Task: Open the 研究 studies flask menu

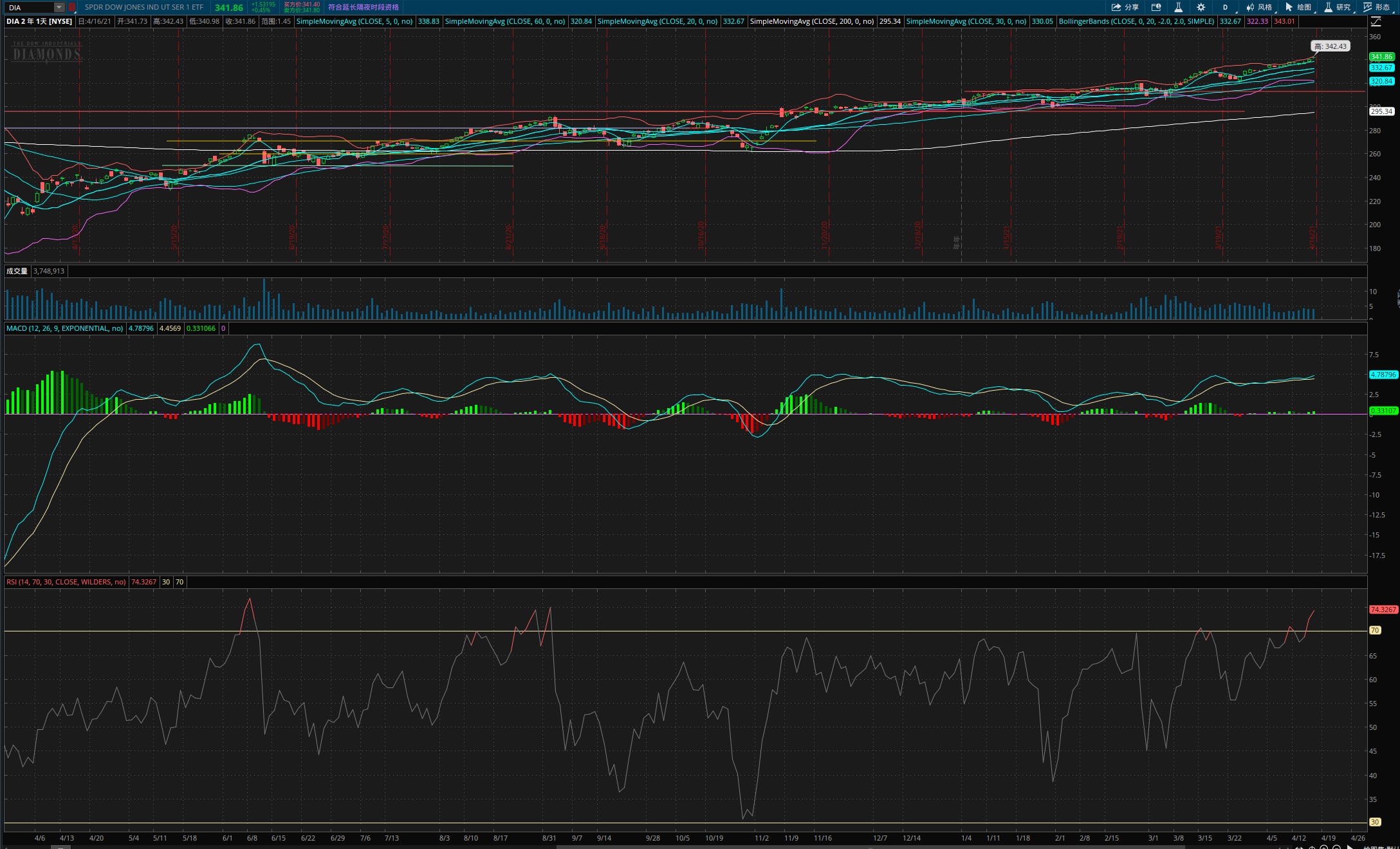Action: (x=1337, y=7)
